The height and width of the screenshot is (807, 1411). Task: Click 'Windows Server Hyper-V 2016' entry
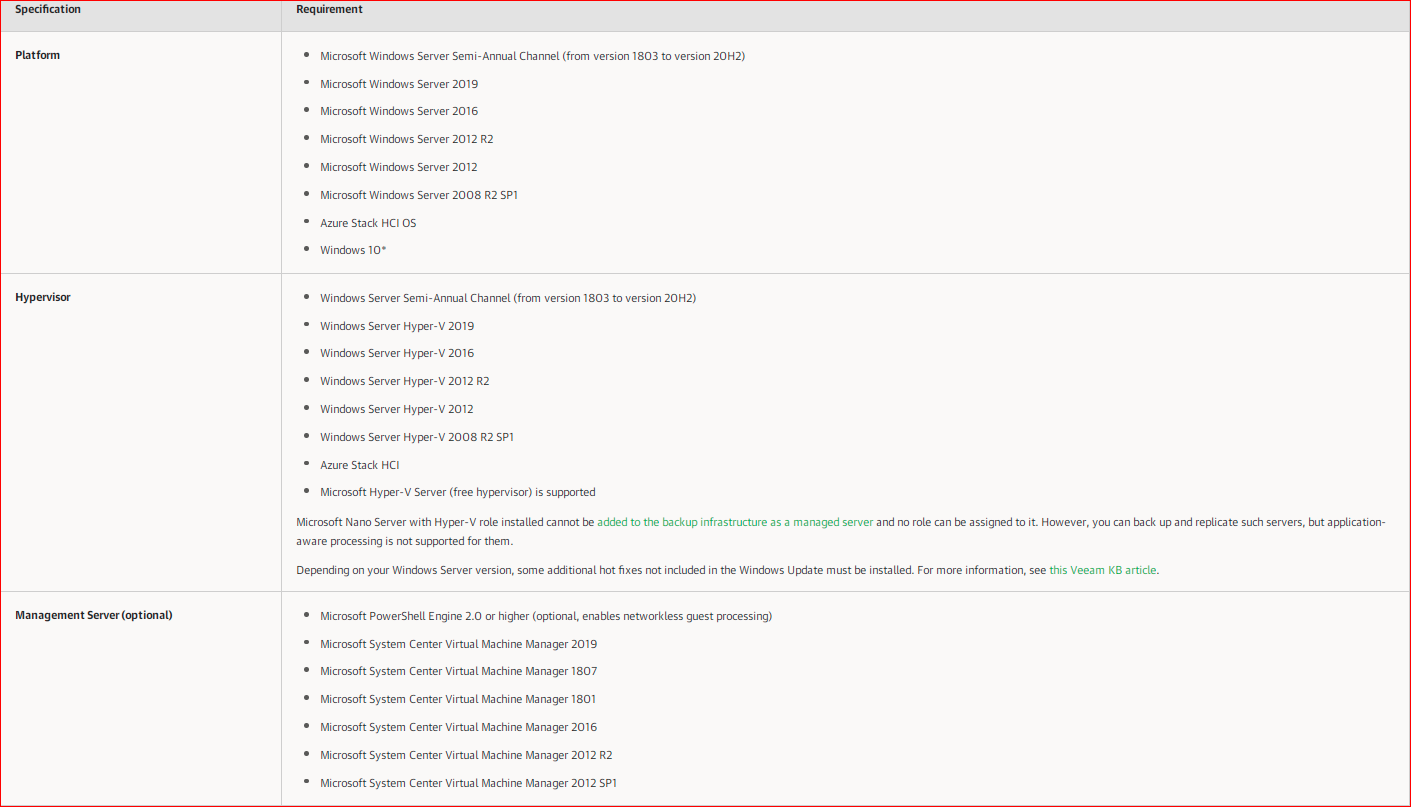(397, 353)
